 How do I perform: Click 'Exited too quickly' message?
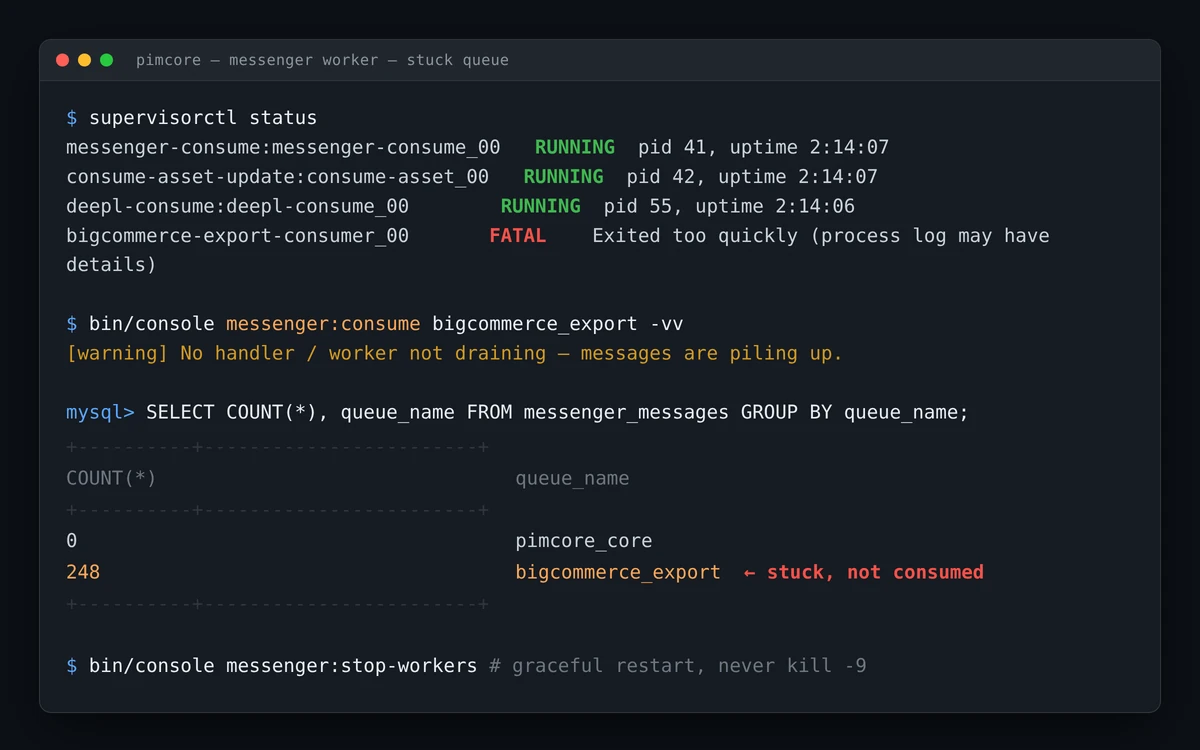(695, 236)
